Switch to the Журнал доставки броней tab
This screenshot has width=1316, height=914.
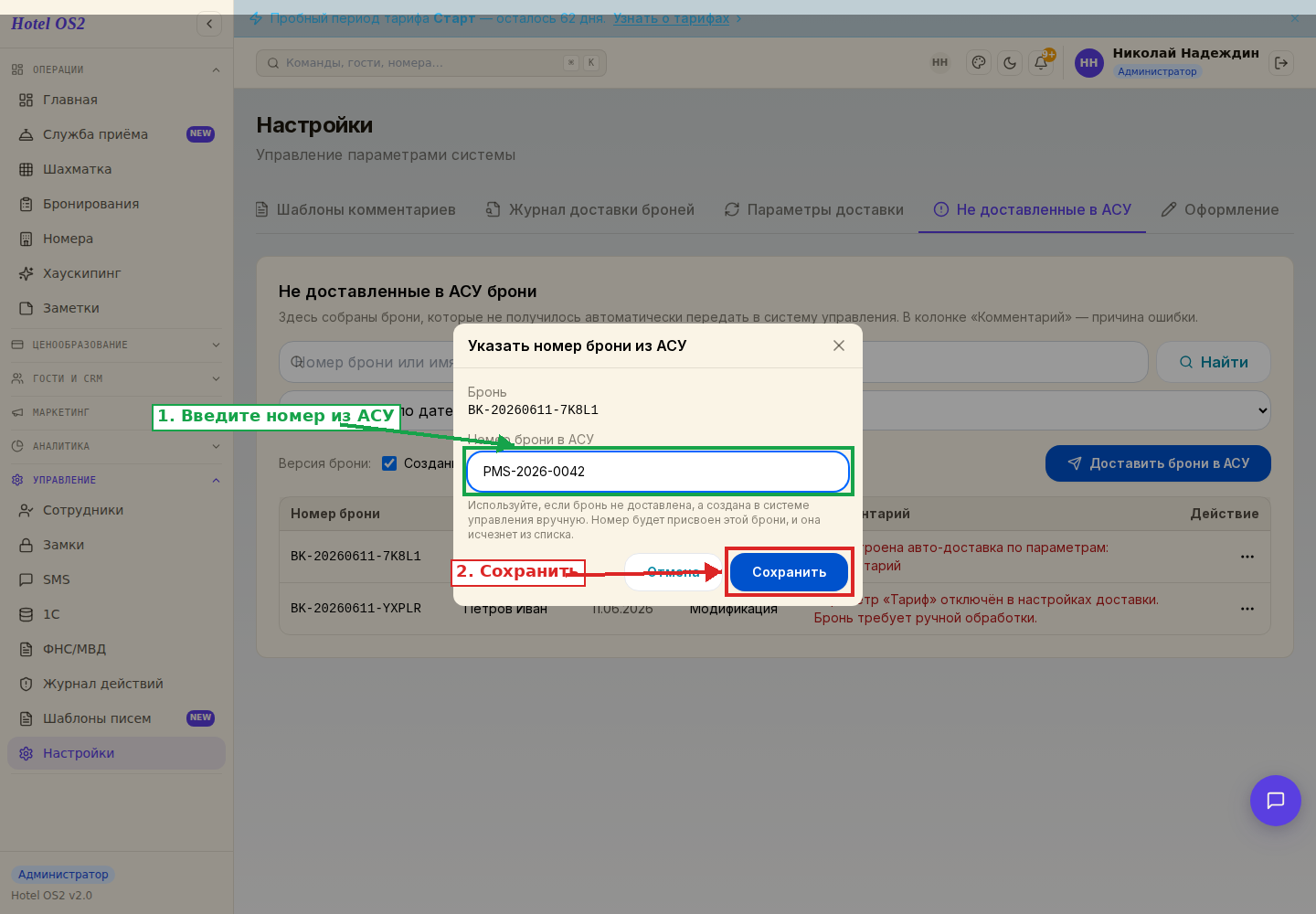(589, 209)
